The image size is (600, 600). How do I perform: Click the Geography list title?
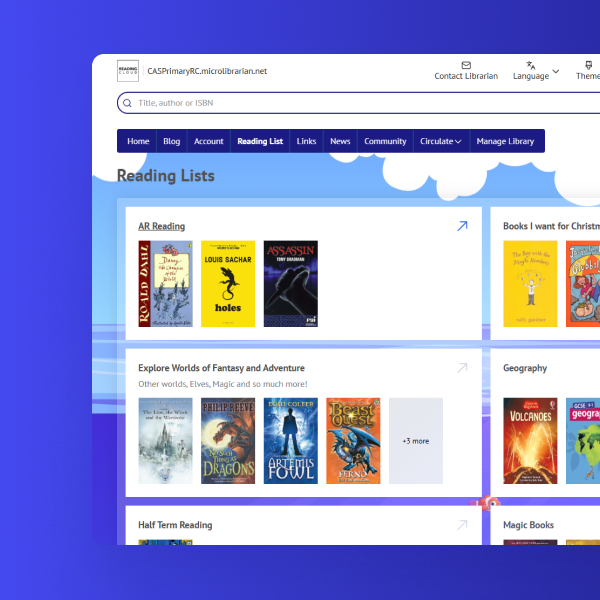click(x=525, y=368)
